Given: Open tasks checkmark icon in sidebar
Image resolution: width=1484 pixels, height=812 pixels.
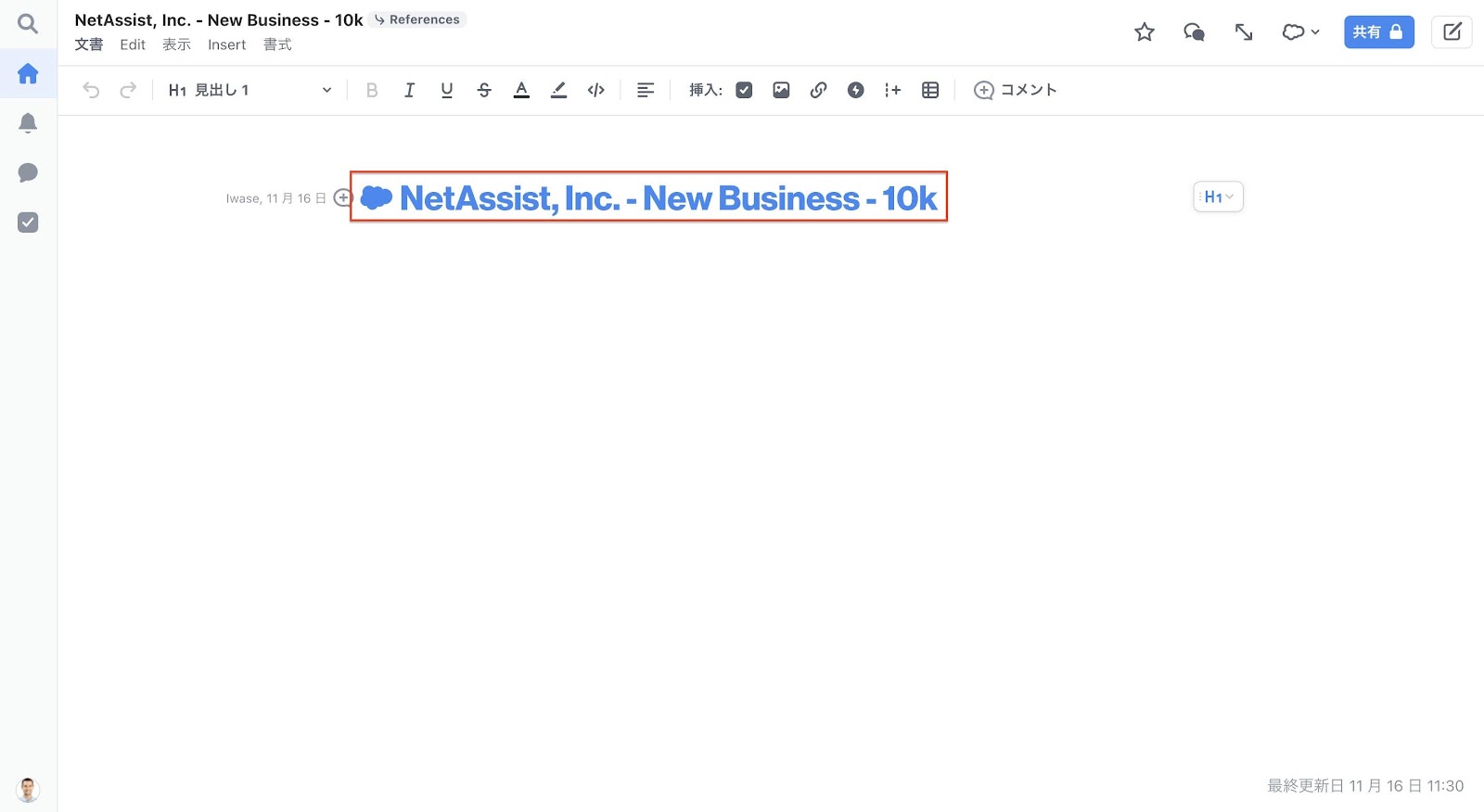Looking at the screenshot, I should pyautogui.click(x=28, y=222).
